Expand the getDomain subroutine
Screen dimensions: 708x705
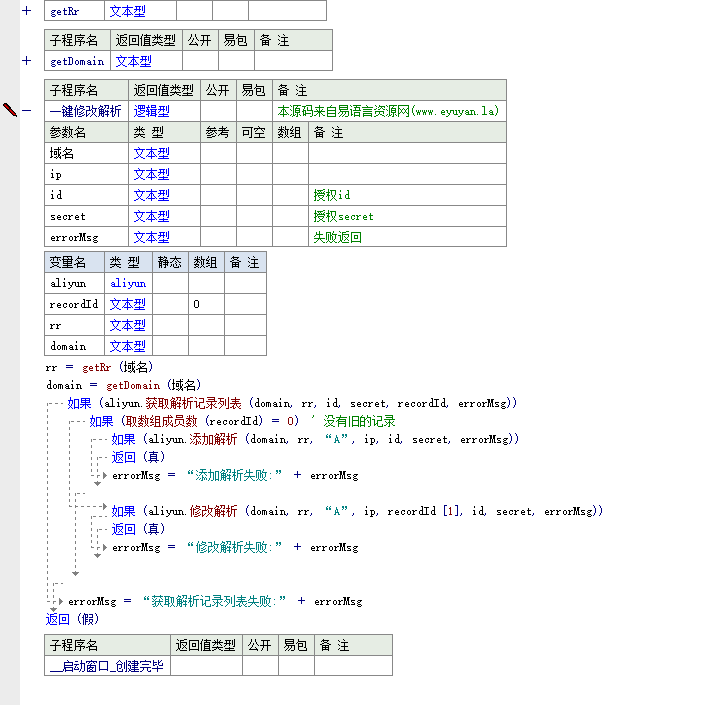point(27,61)
